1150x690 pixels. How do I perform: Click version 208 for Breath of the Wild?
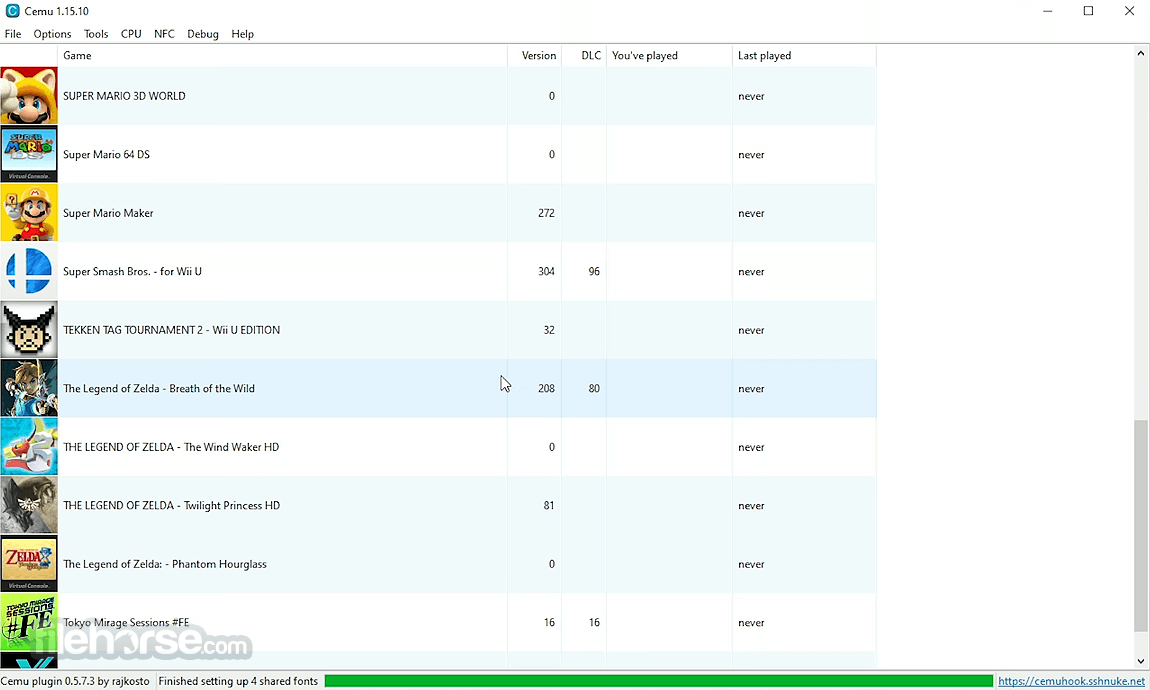pyautogui.click(x=546, y=389)
